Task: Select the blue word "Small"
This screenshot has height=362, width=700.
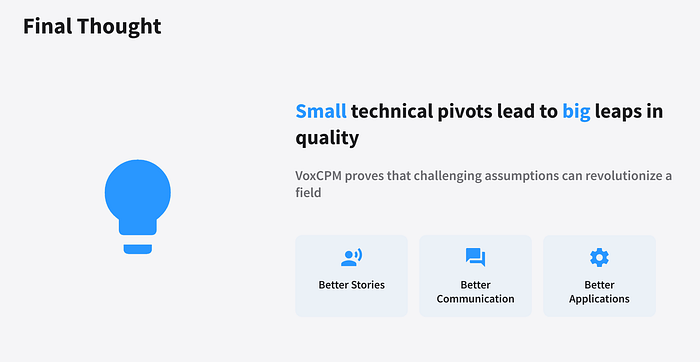Action: click(321, 111)
